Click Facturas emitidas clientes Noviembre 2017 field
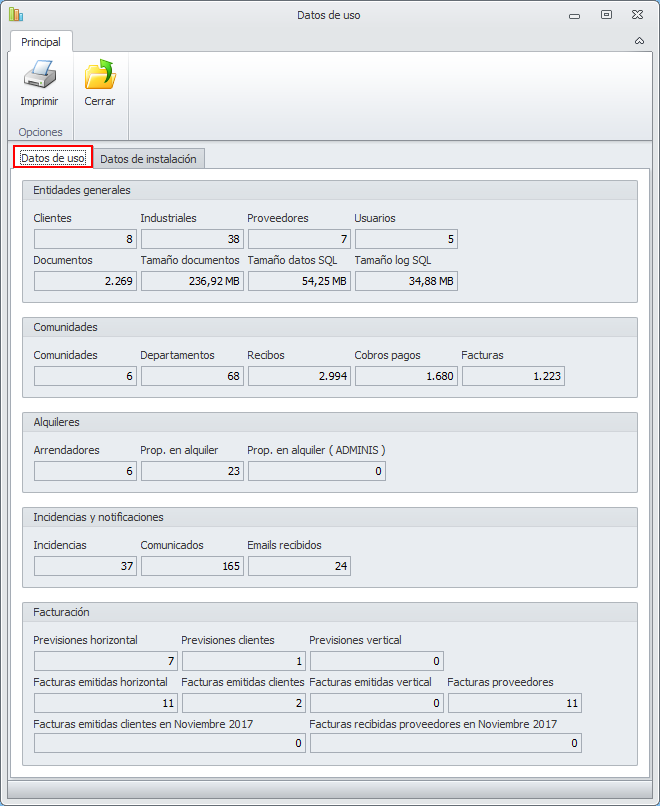The image size is (660, 806). (x=170, y=743)
